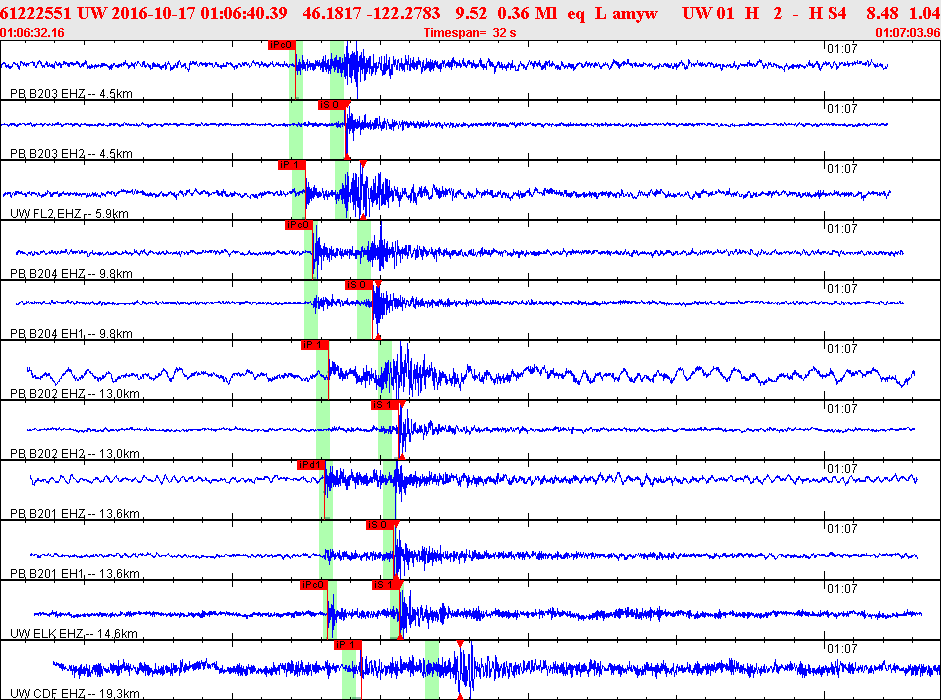941x700 pixels.
Task: Click the 01:07 tick label on ELK EHZ
Action: point(843,589)
